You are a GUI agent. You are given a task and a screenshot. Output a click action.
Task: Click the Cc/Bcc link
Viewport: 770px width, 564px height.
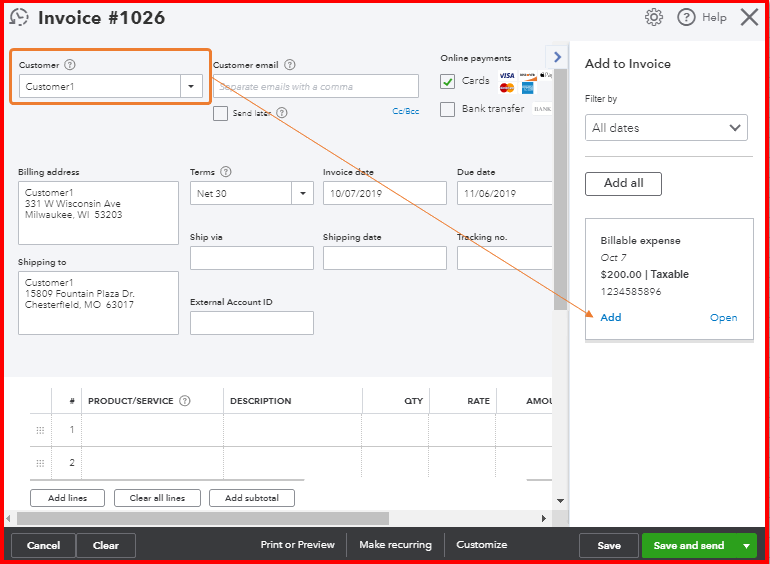pos(406,111)
